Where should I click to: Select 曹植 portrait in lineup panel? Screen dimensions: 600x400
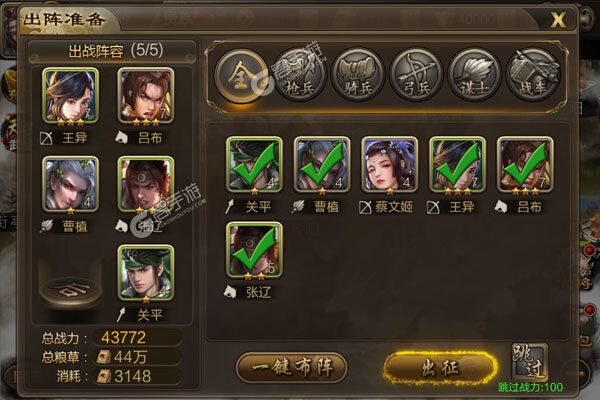click(71, 184)
